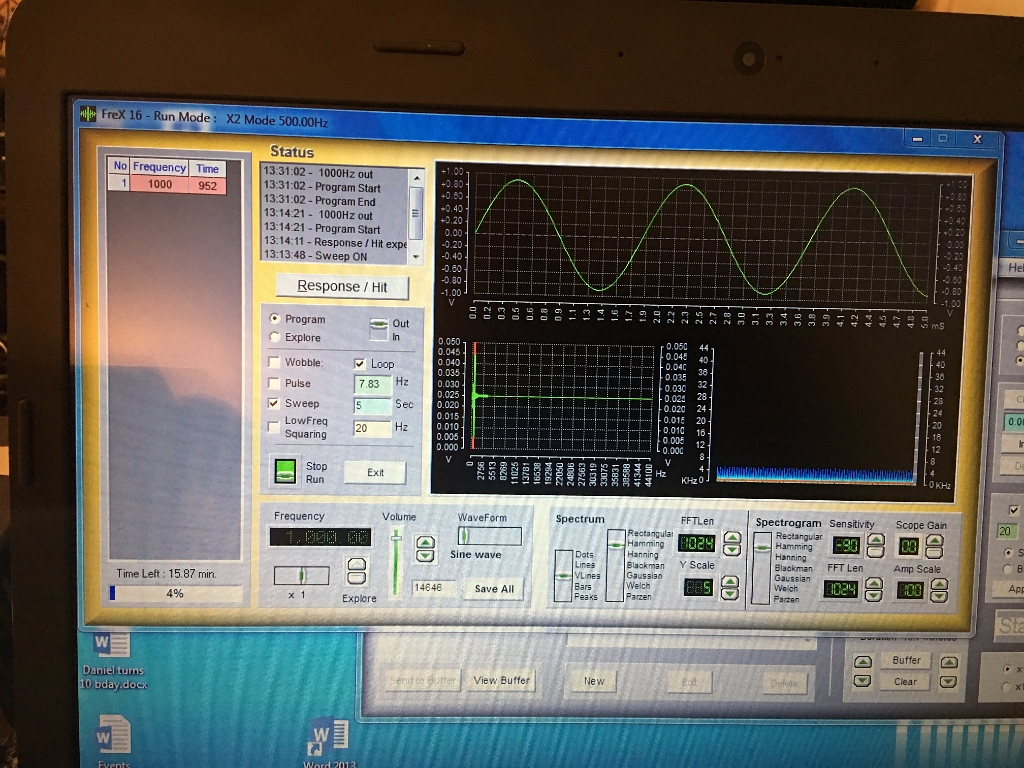This screenshot has height=768, width=1024.
Task: Click the Spectrum window function slider
Action: tap(615, 565)
